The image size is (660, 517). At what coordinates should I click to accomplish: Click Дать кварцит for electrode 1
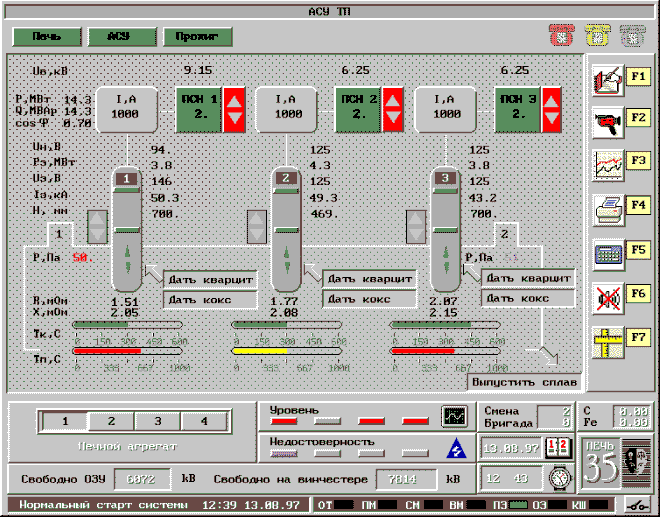click(210, 278)
